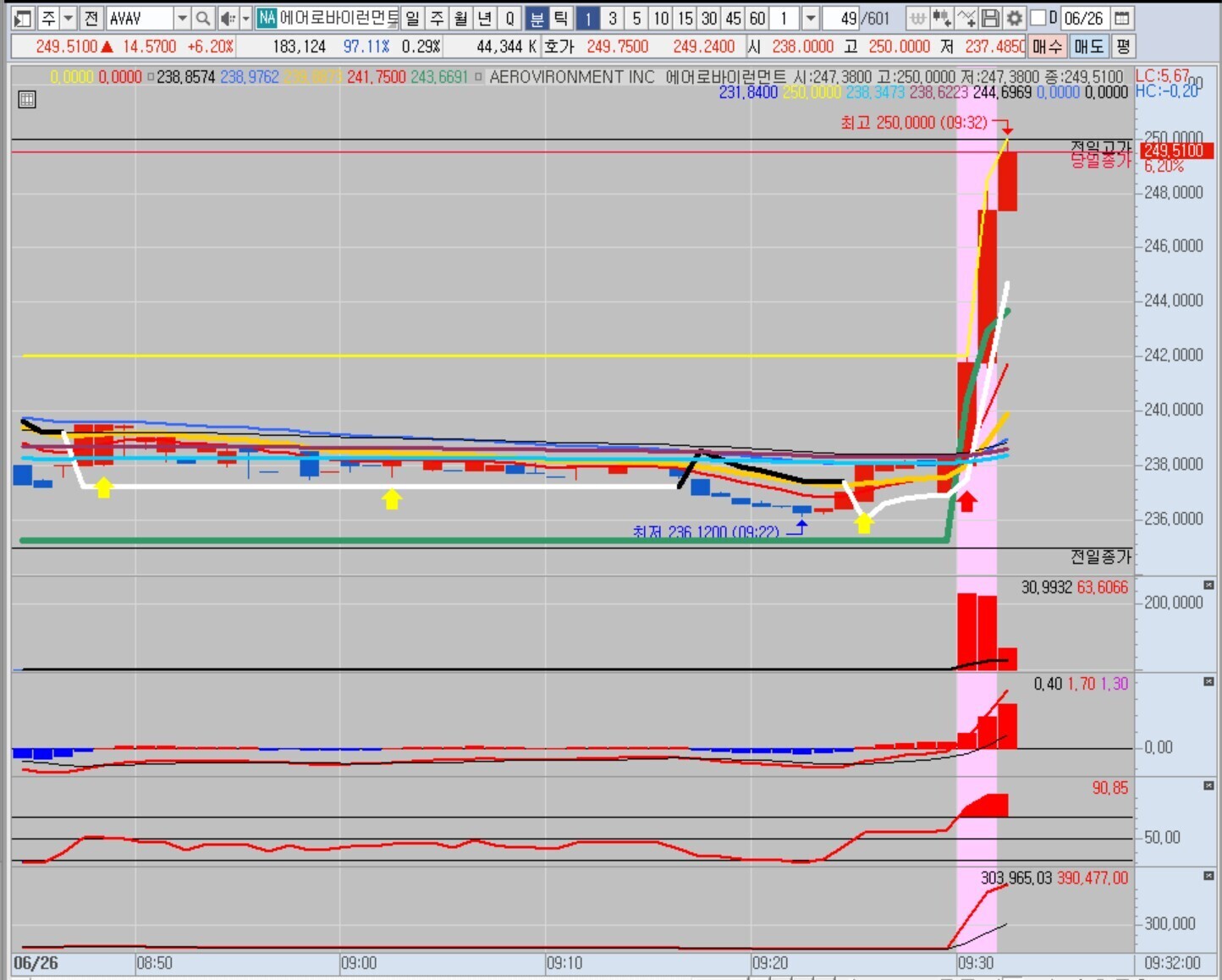Open the 주 type dropdown arrow

tap(69, 18)
